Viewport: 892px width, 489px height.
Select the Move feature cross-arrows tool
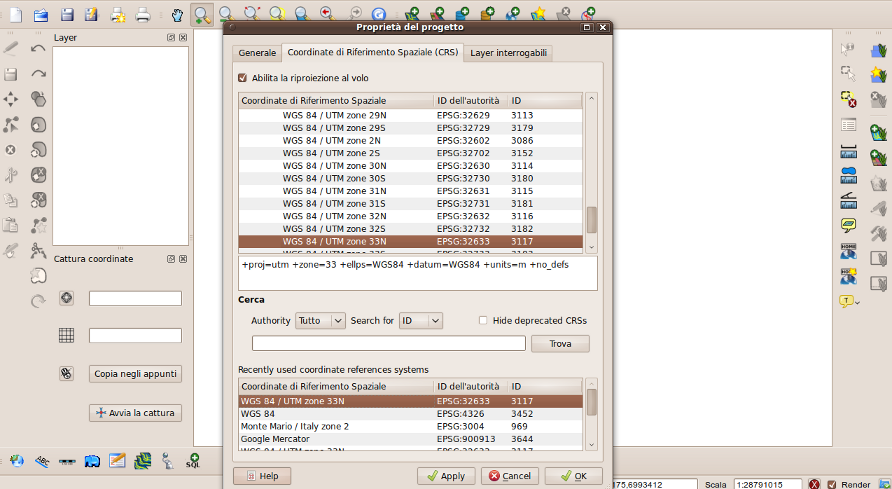coord(11,100)
